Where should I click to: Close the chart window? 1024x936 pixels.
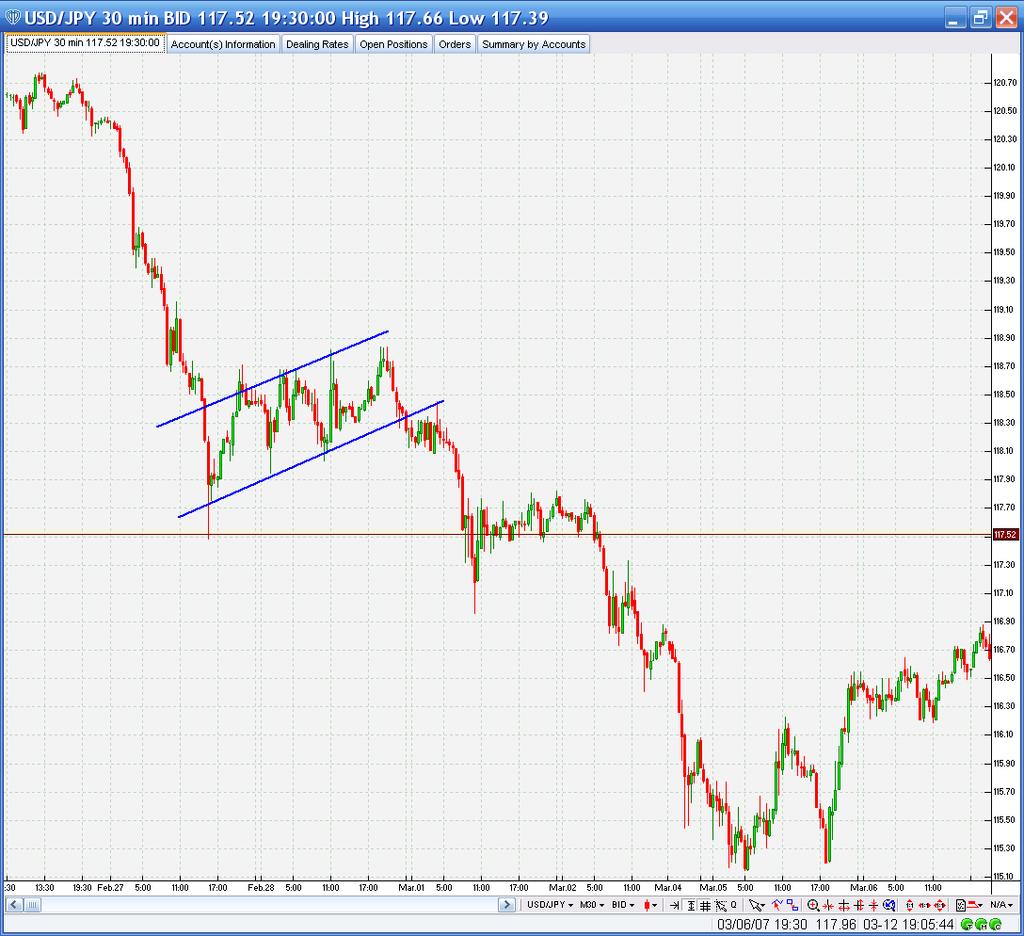(x=1005, y=18)
